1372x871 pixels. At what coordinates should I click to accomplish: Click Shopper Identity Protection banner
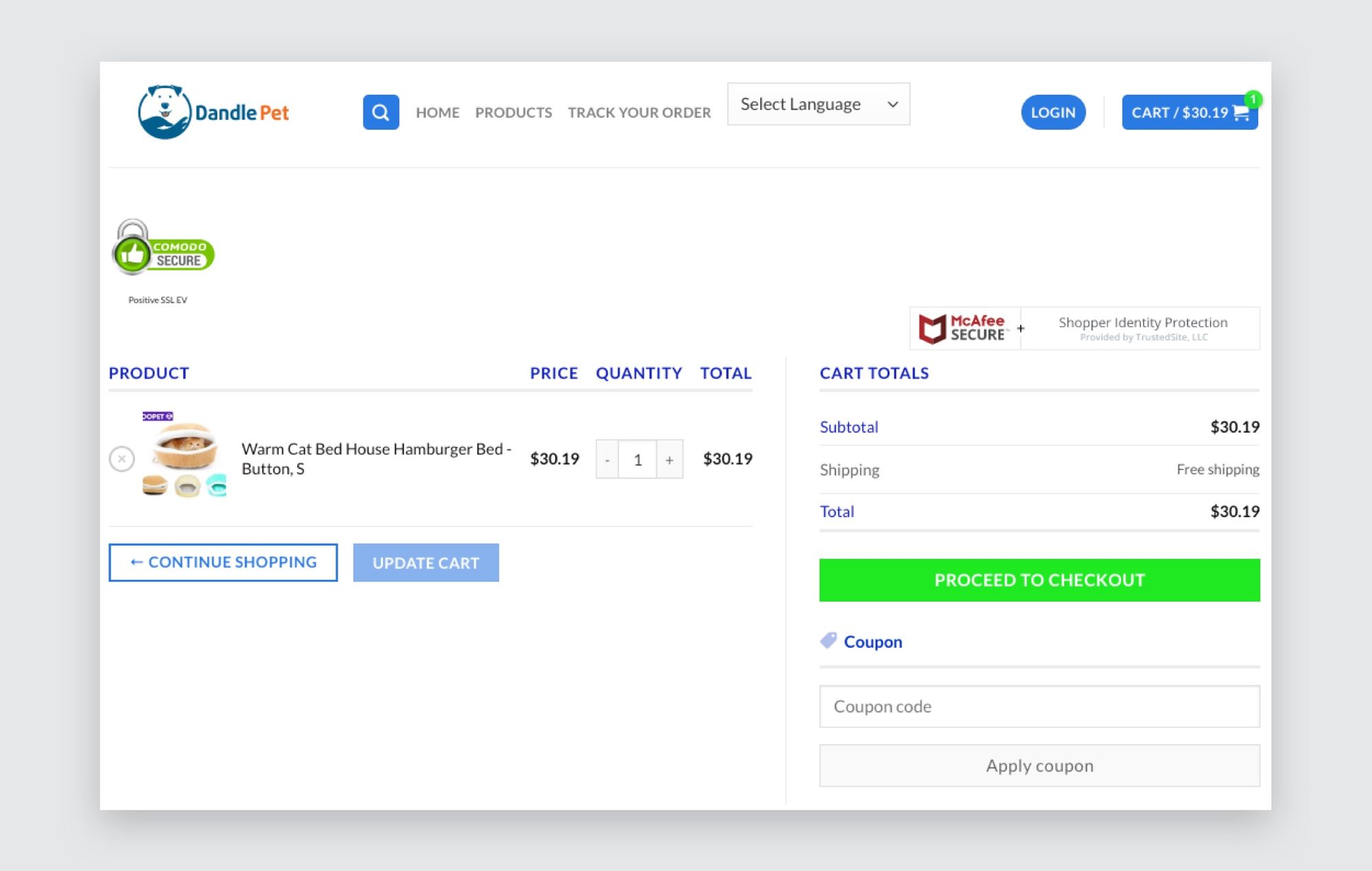(1142, 329)
